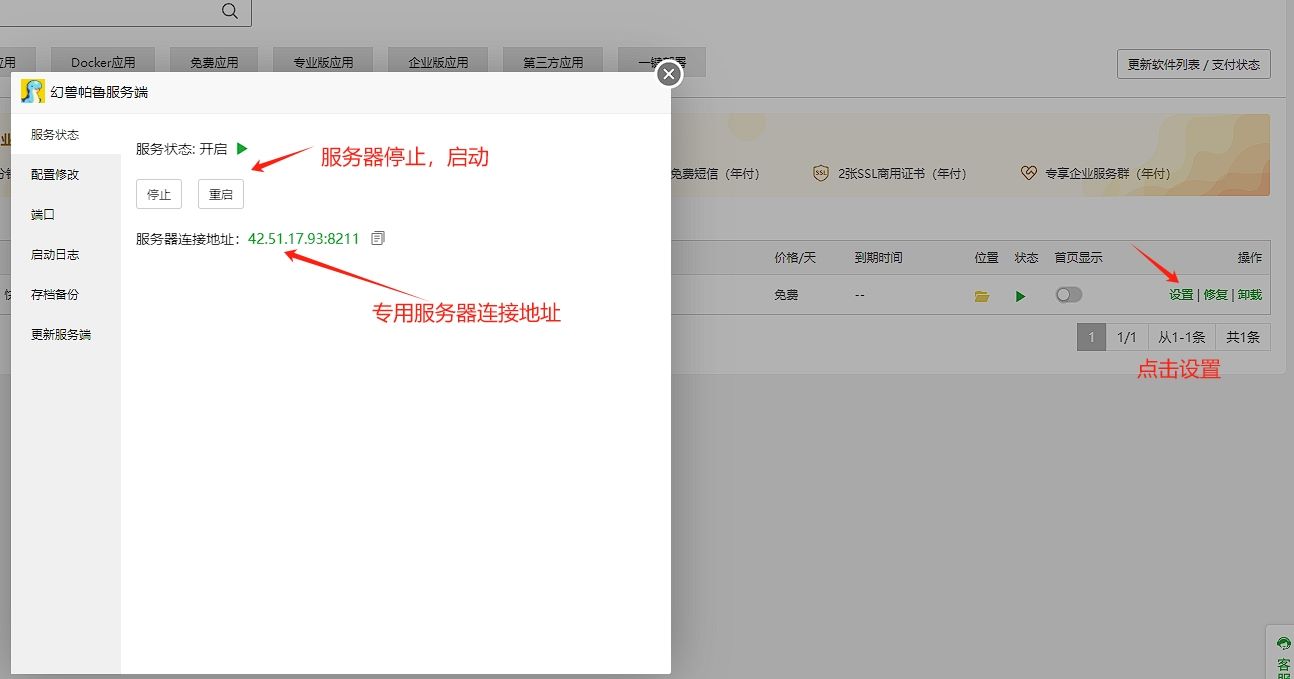Select the 企业版应用 category tab
Image resolution: width=1294 pixels, height=679 pixels.
tap(438, 62)
